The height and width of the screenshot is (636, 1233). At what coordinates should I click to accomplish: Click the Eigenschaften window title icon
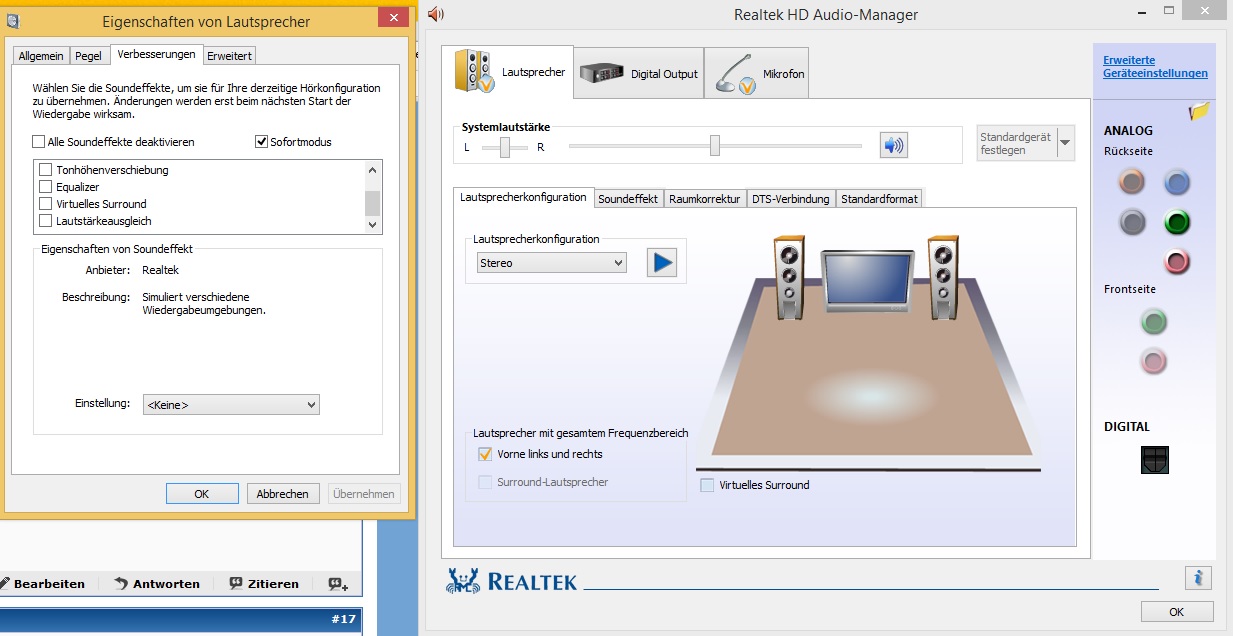13,20
